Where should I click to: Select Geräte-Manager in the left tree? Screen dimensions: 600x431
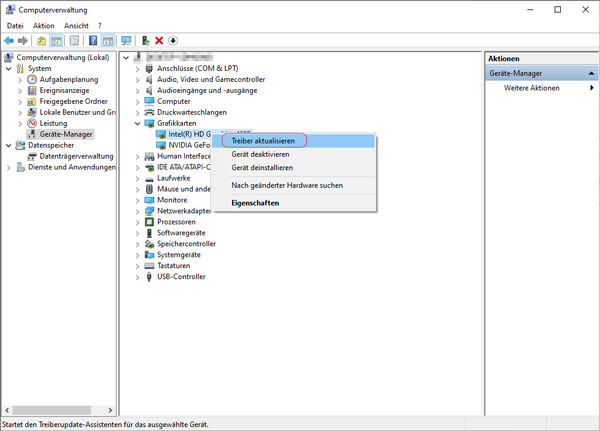pos(66,134)
